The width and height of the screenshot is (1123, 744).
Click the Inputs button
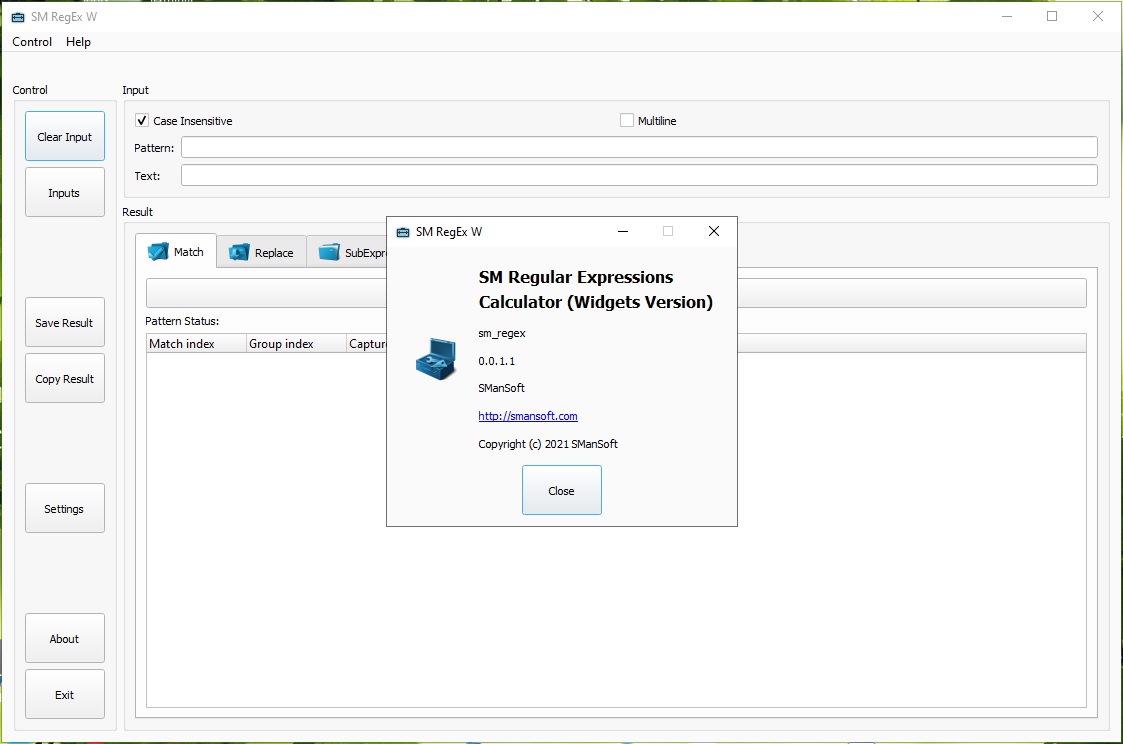click(64, 192)
